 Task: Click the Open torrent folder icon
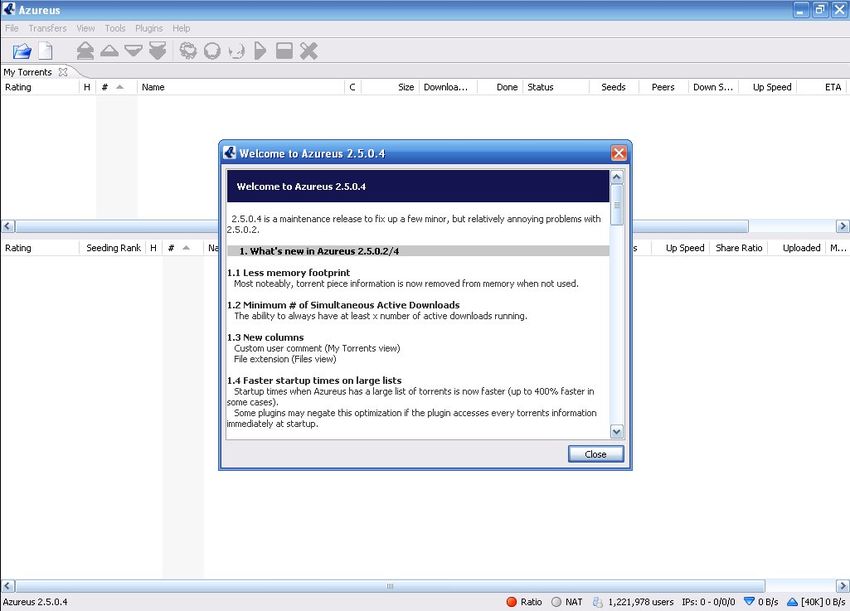click(x=22, y=51)
